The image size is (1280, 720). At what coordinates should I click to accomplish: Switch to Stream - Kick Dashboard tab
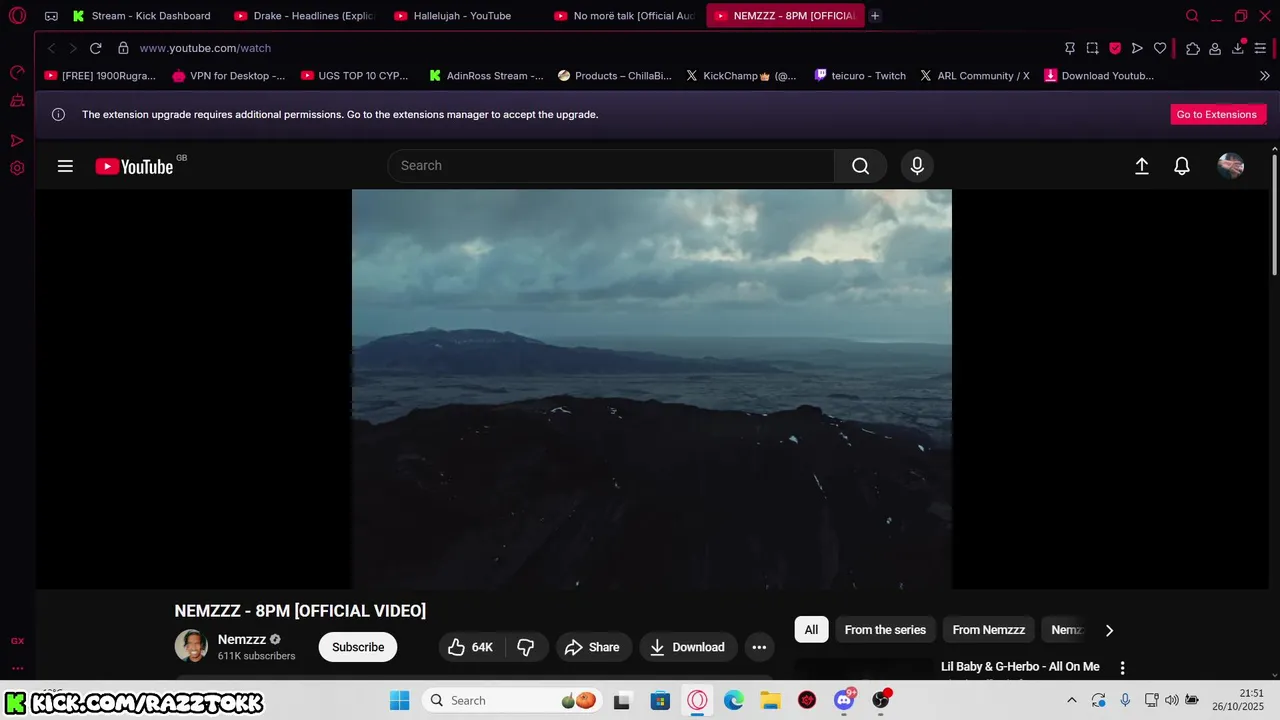click(x=142, y=16)
